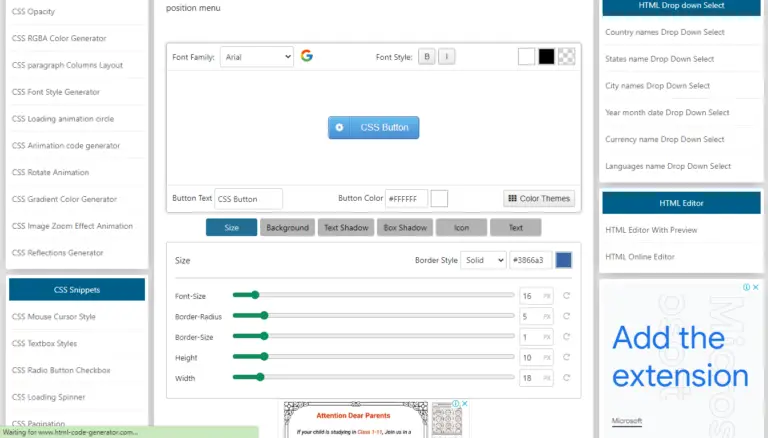Click the reset icon for Border-Size
The image size is (768, 438).
pyautogui.click(x=567, y=337)
